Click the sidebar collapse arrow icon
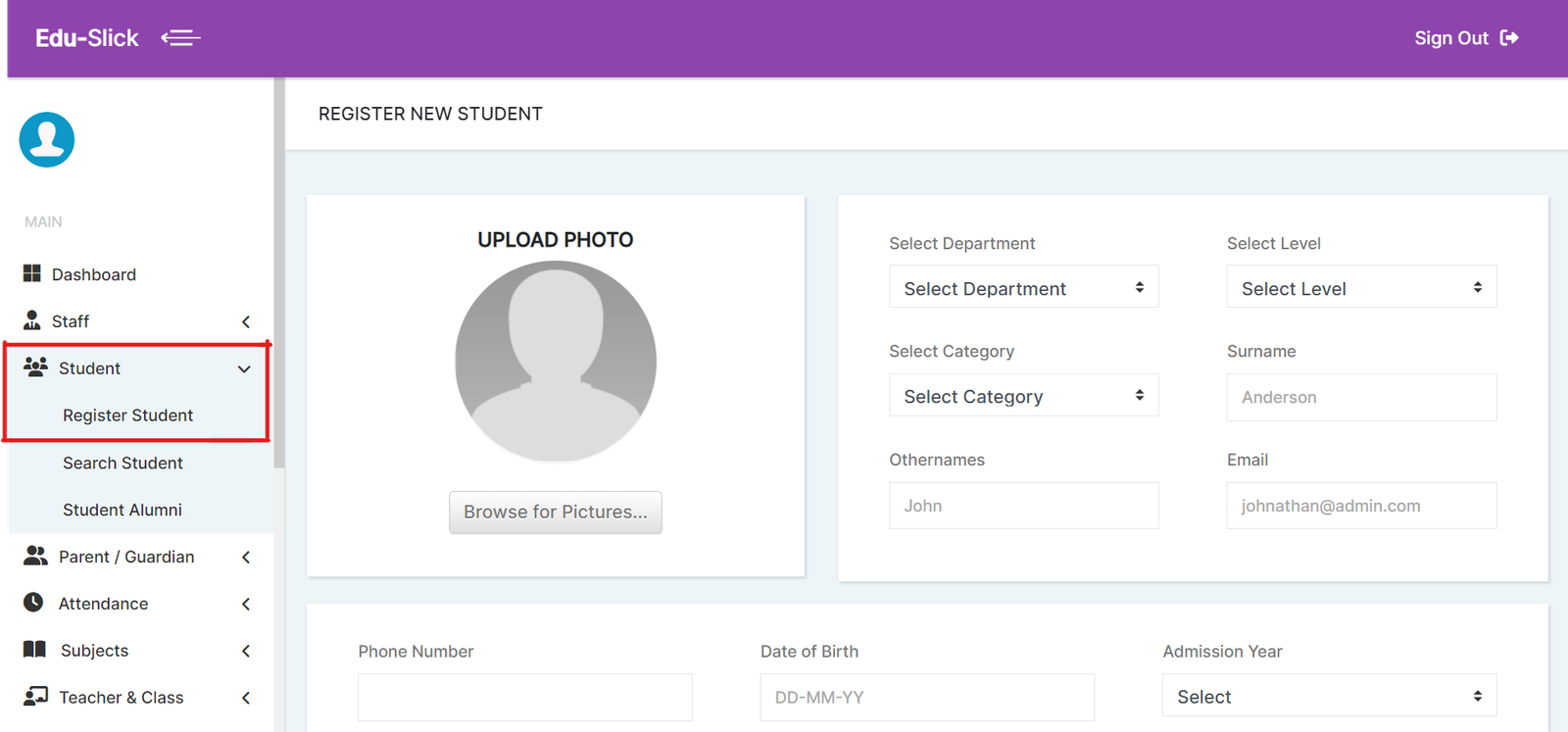 coord(181,38)
